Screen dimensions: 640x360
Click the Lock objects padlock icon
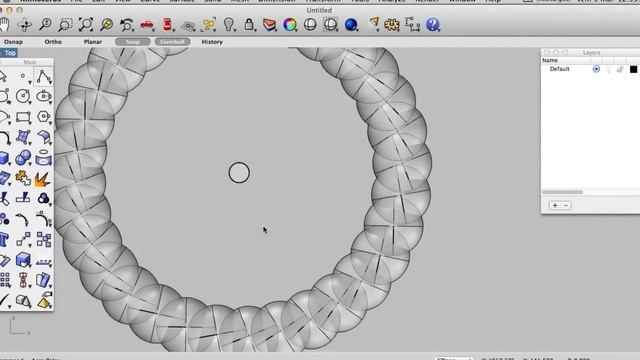point(249,24)
